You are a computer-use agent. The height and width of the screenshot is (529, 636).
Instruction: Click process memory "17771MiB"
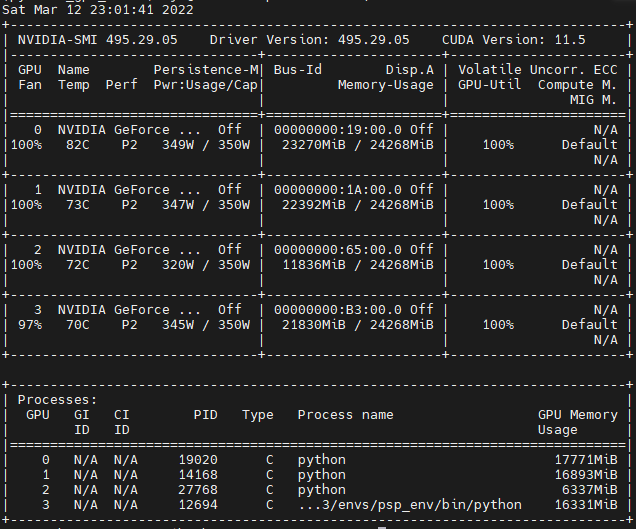[586, 460]
